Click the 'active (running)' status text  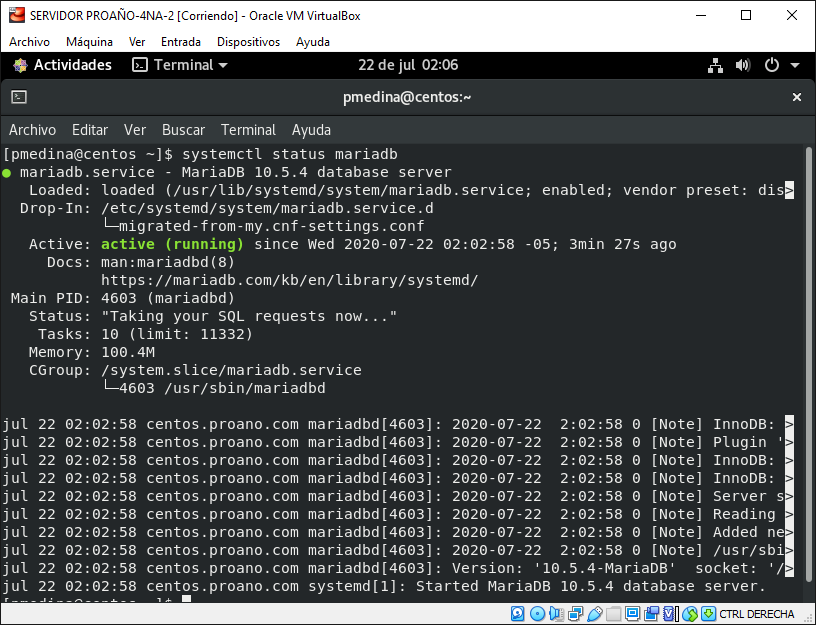pos(172,244)
